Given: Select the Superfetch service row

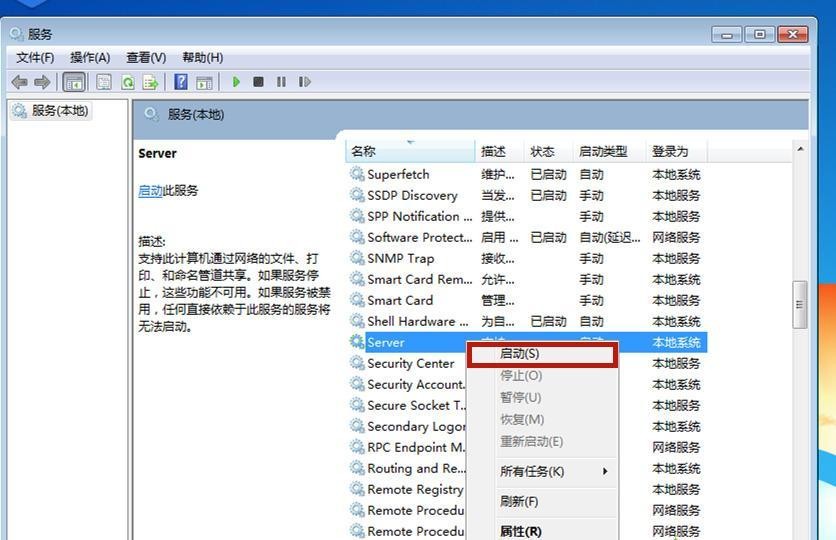Looking at the screenshot, I should 398,174.
